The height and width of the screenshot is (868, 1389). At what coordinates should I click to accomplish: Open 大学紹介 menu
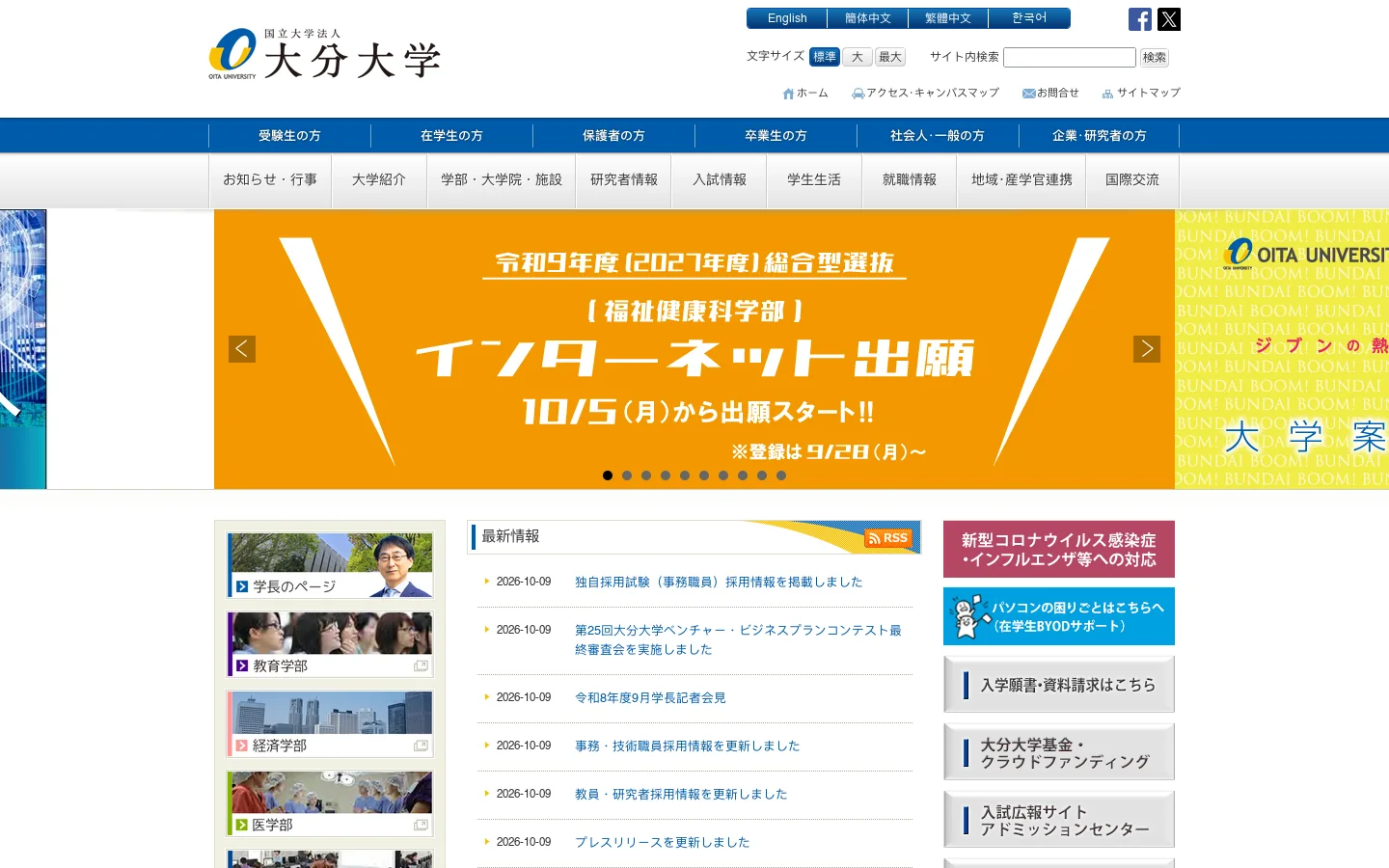[379, 180]
